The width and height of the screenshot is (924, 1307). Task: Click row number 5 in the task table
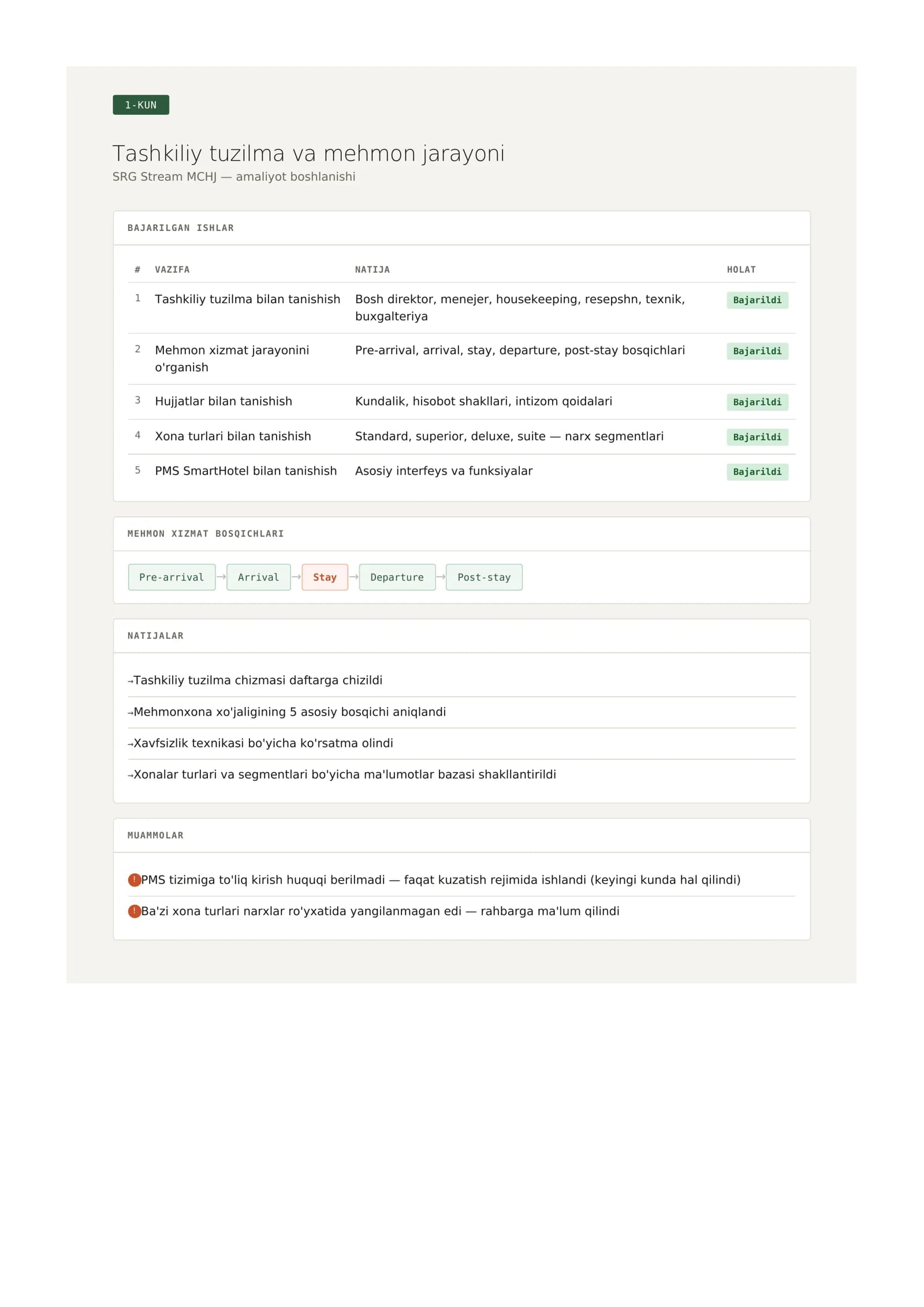coord(137,470)
